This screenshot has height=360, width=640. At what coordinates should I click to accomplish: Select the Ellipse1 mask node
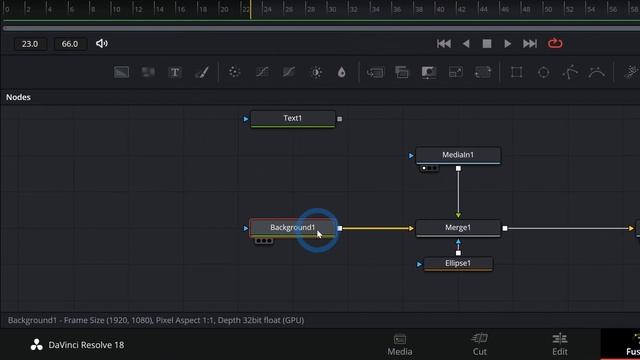coord(458,264)
